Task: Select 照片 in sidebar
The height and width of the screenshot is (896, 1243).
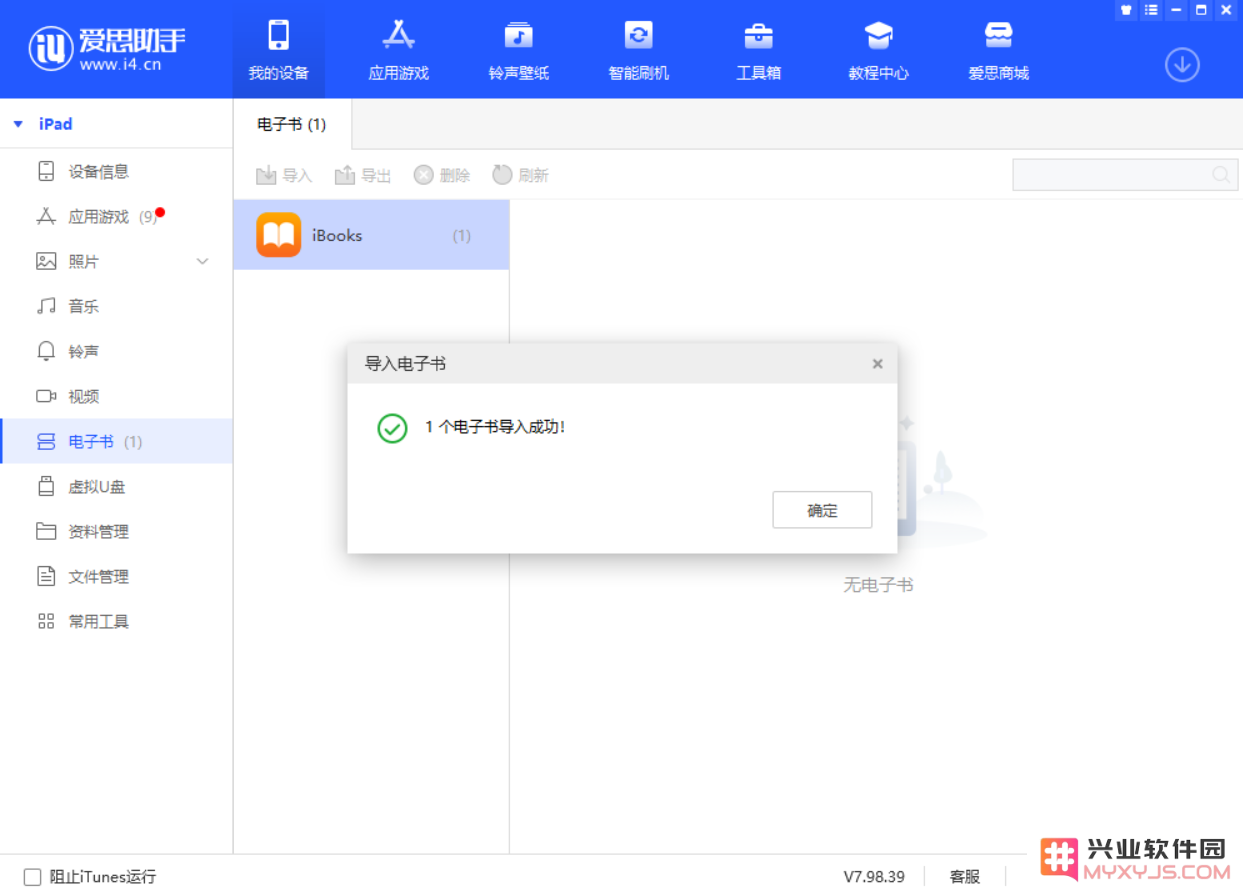Action: tap(116, 262)
